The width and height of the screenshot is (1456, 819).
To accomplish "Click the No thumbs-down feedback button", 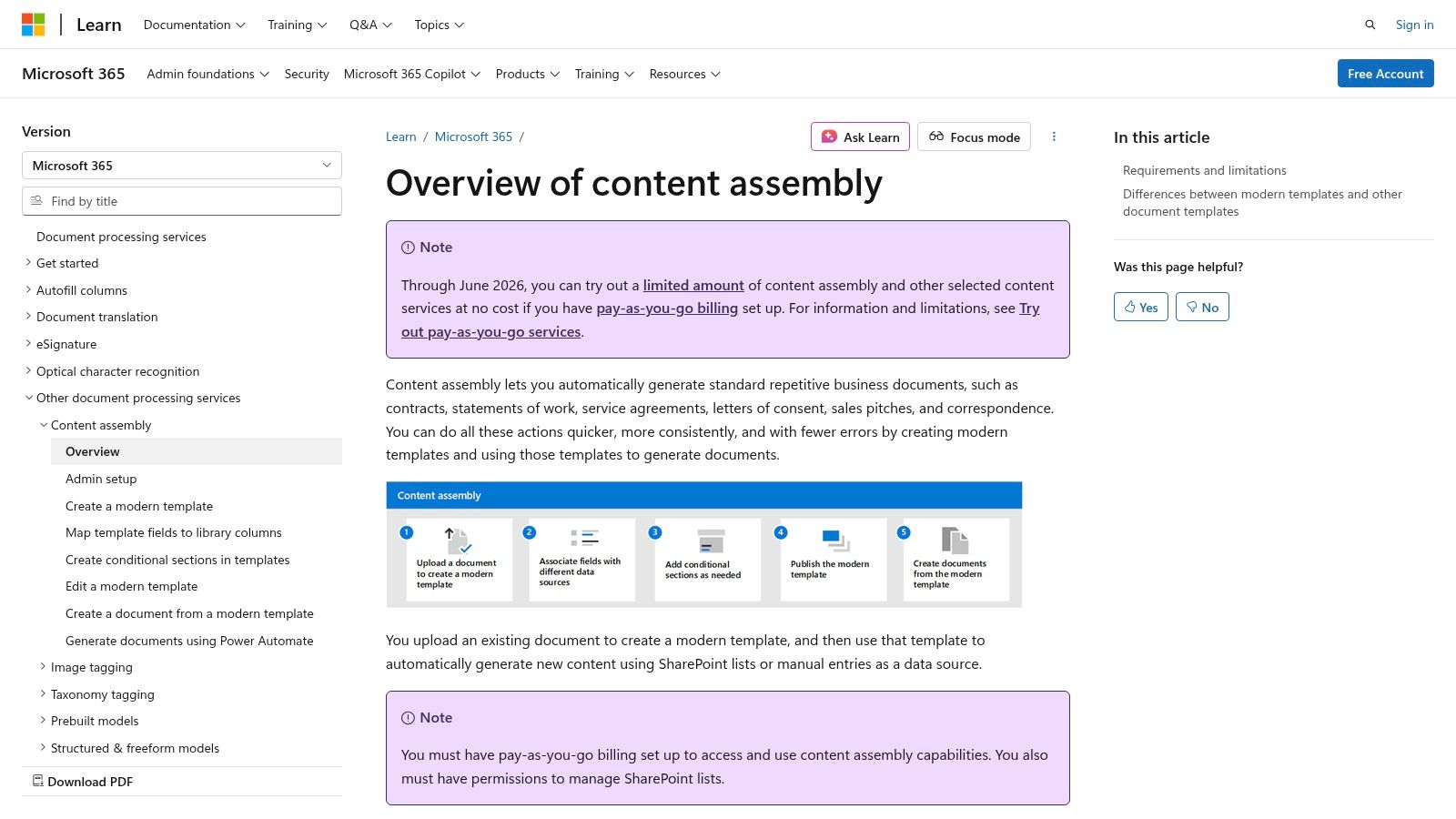I will click(1201, 307).
